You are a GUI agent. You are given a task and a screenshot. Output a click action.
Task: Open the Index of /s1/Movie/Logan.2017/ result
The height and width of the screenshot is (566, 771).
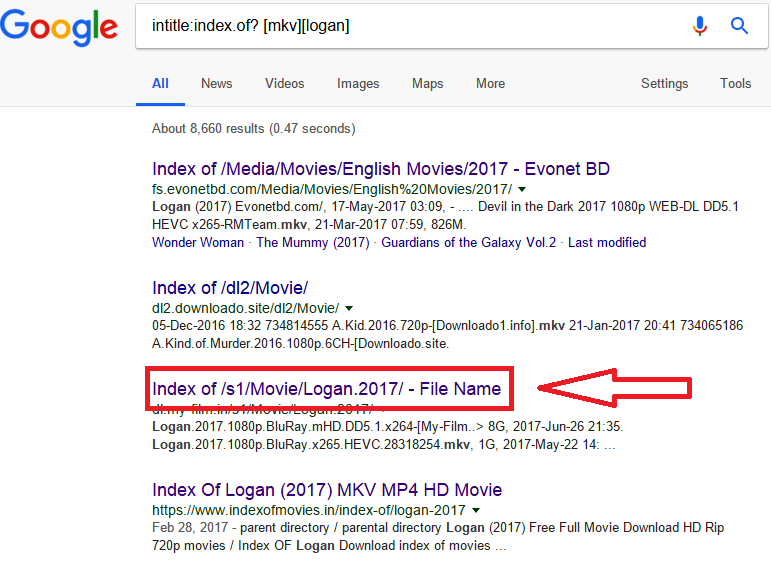coord(326,388)
